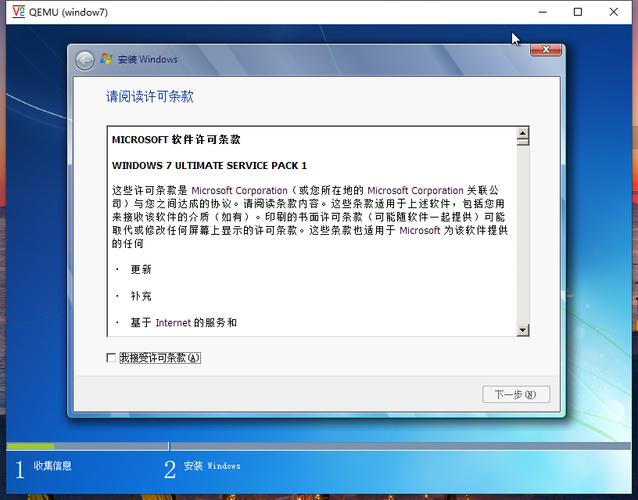Click the Windows flag icon in the dialog title
Screen dimensions: 638x500
pyautogui.click(x=106, y=59)
